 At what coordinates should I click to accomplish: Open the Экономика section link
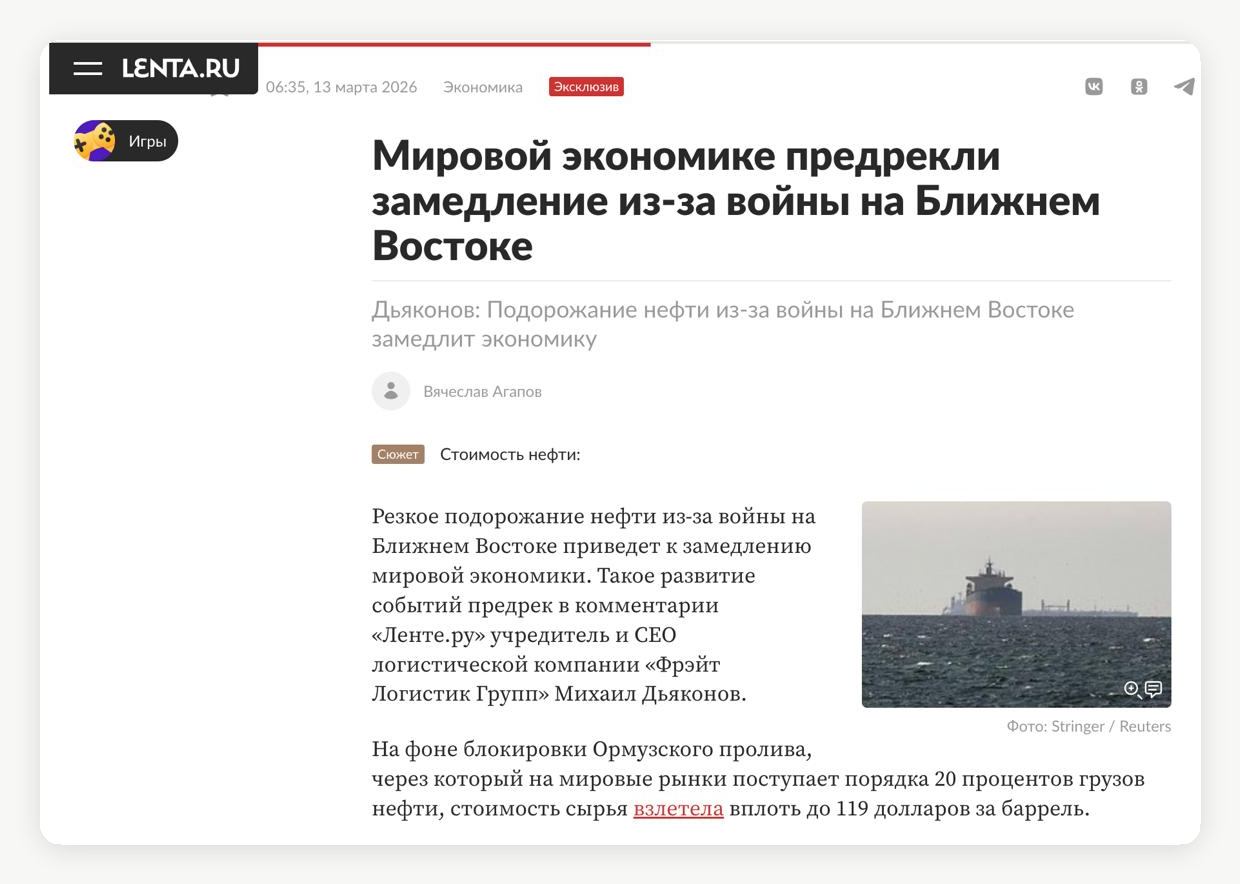pyautogui.click(x=483, y=87)
